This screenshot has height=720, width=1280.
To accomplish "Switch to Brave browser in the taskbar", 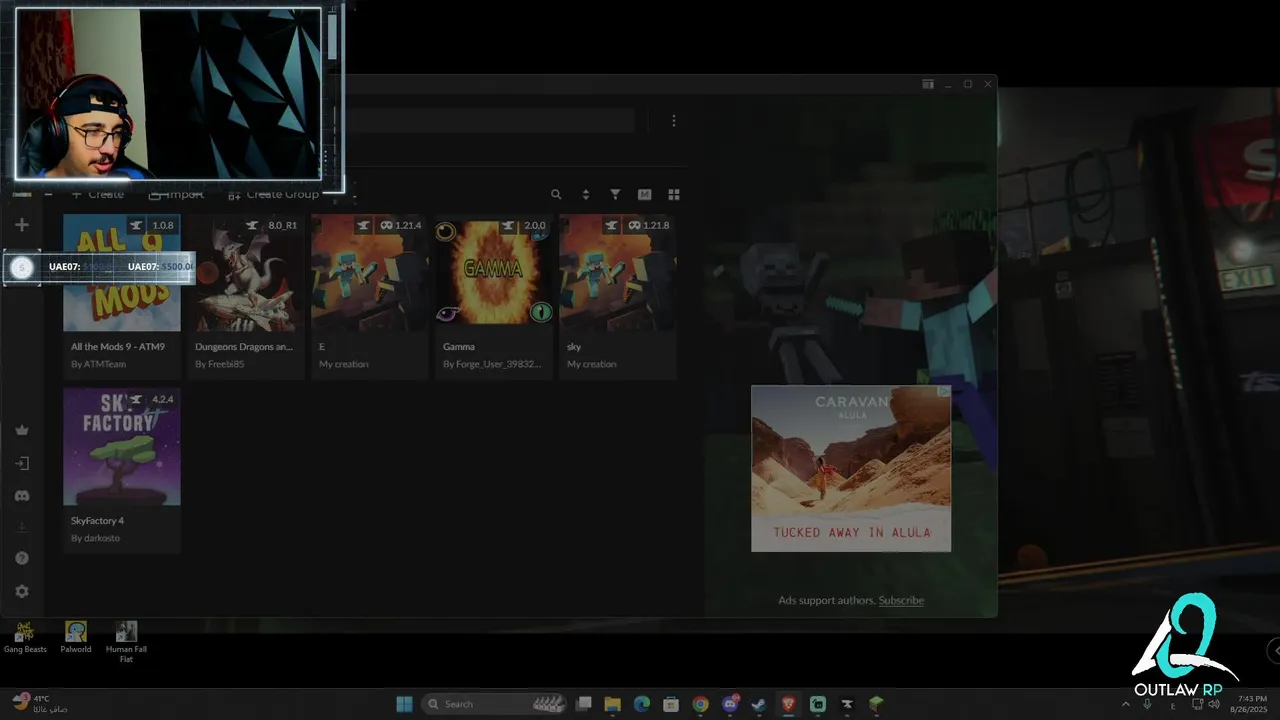I will 788,704.
